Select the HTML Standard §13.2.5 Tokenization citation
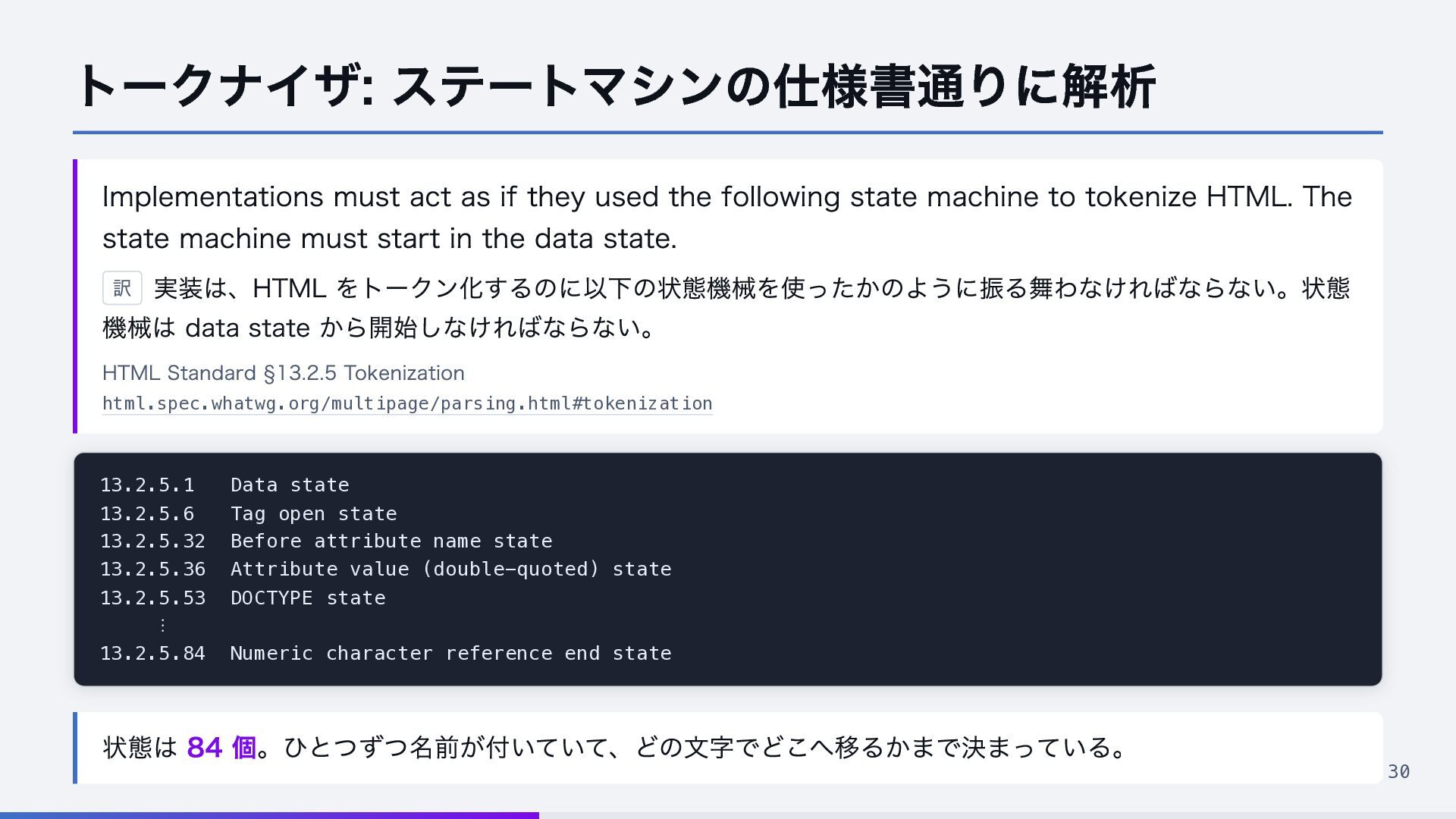 click(284, 373)
